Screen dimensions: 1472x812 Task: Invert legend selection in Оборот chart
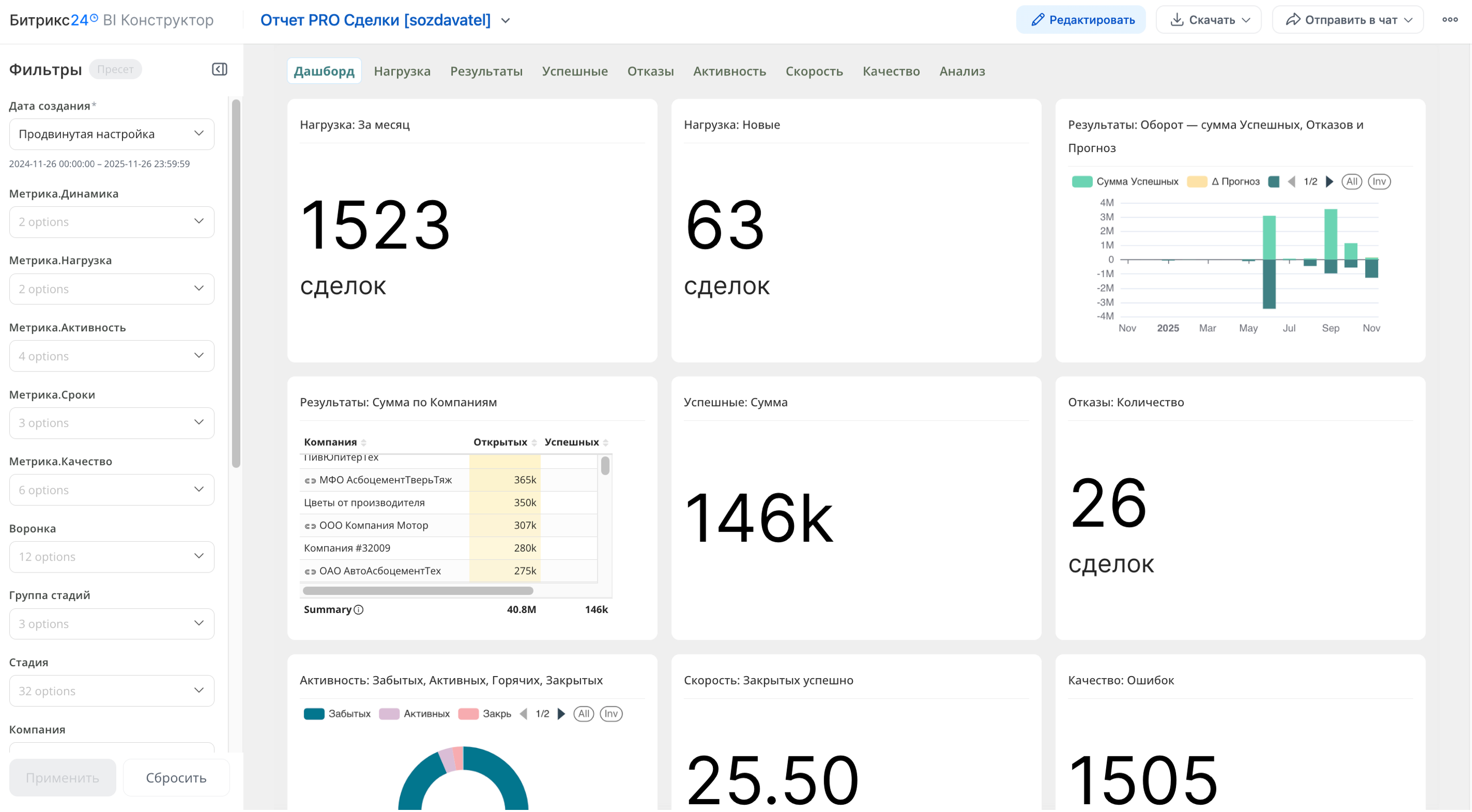pos(1379,182)
